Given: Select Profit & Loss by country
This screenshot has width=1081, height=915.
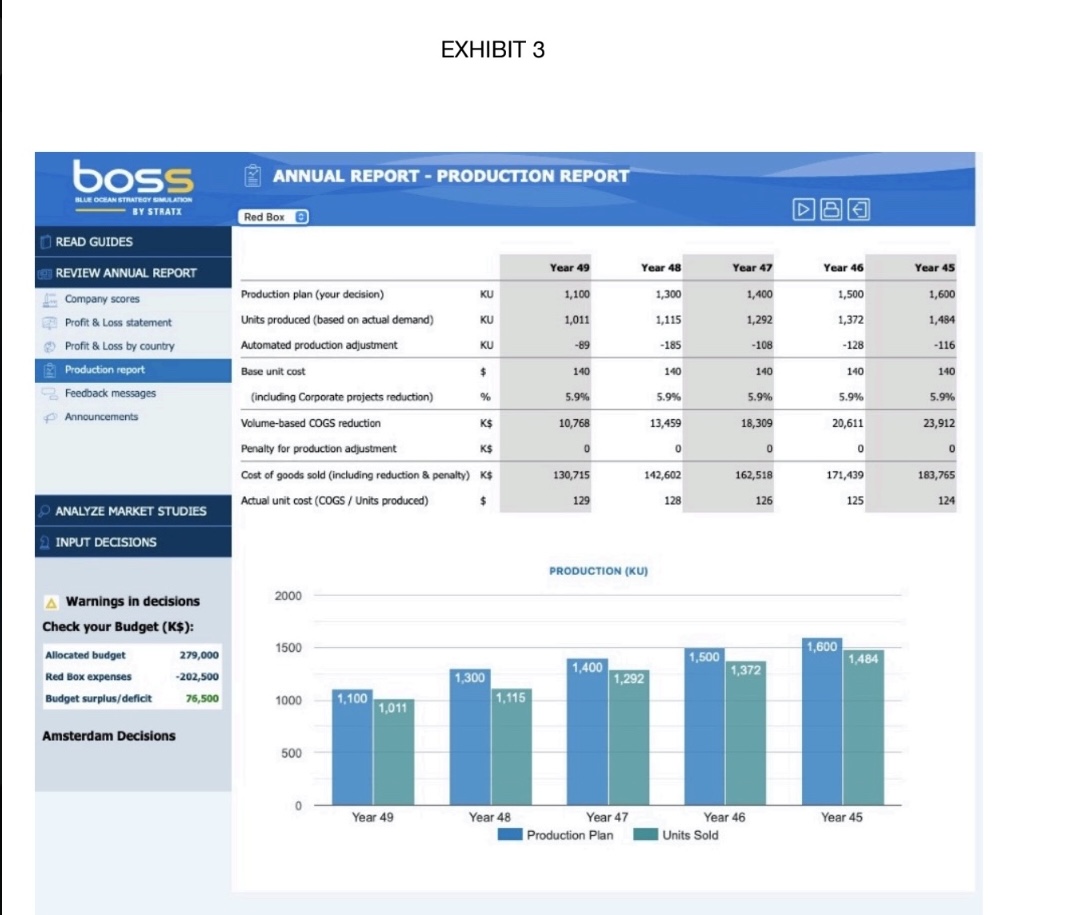Looking at the screenshot, I should tap(119, 346).
